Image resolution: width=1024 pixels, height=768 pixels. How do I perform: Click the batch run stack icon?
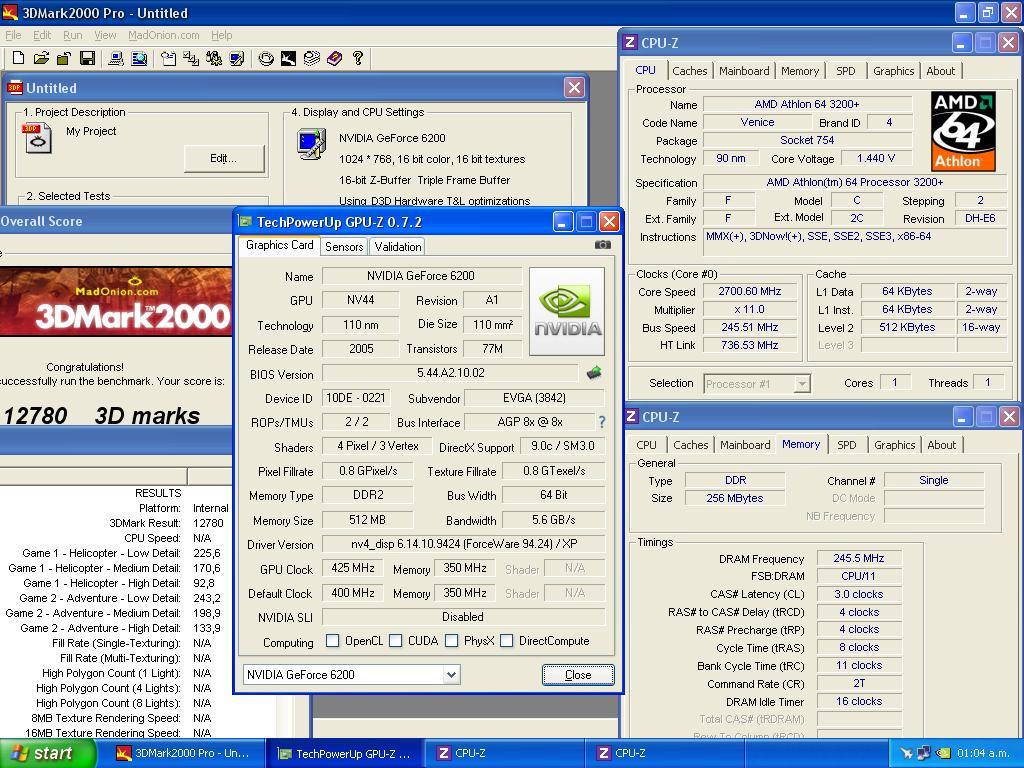point(312,59)
